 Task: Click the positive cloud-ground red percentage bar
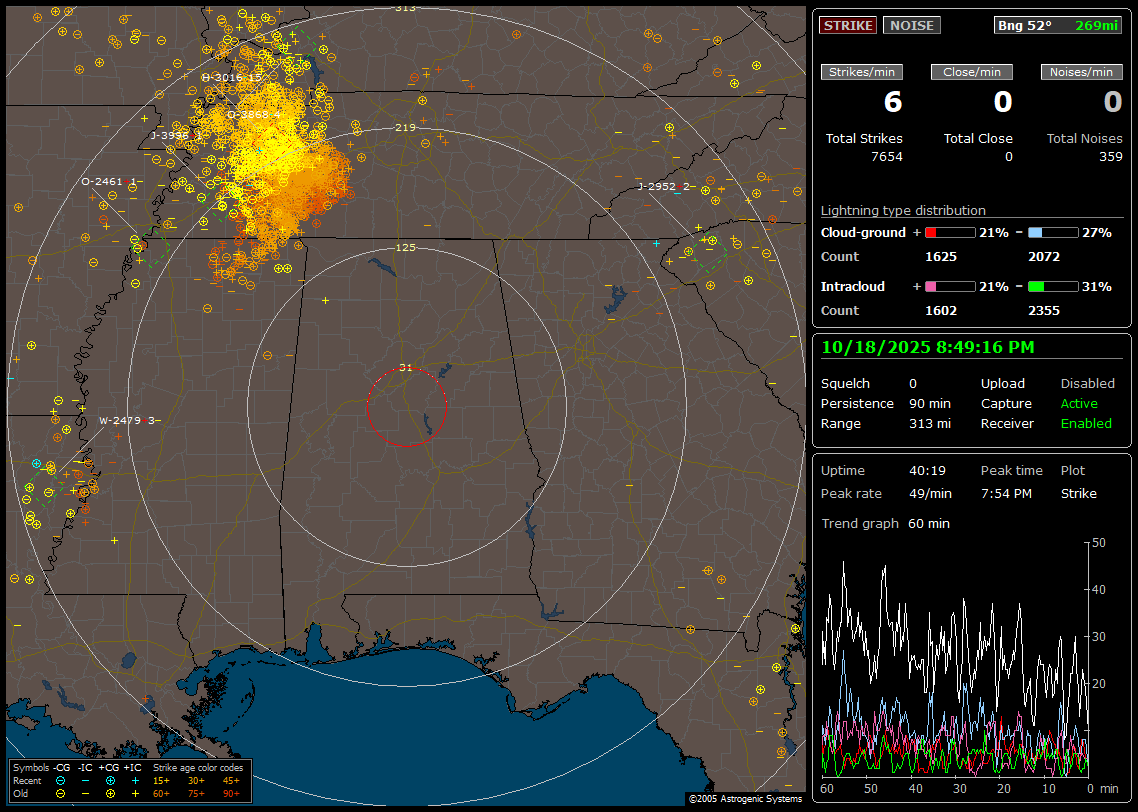pyautogui.click(x=949, y=232)
